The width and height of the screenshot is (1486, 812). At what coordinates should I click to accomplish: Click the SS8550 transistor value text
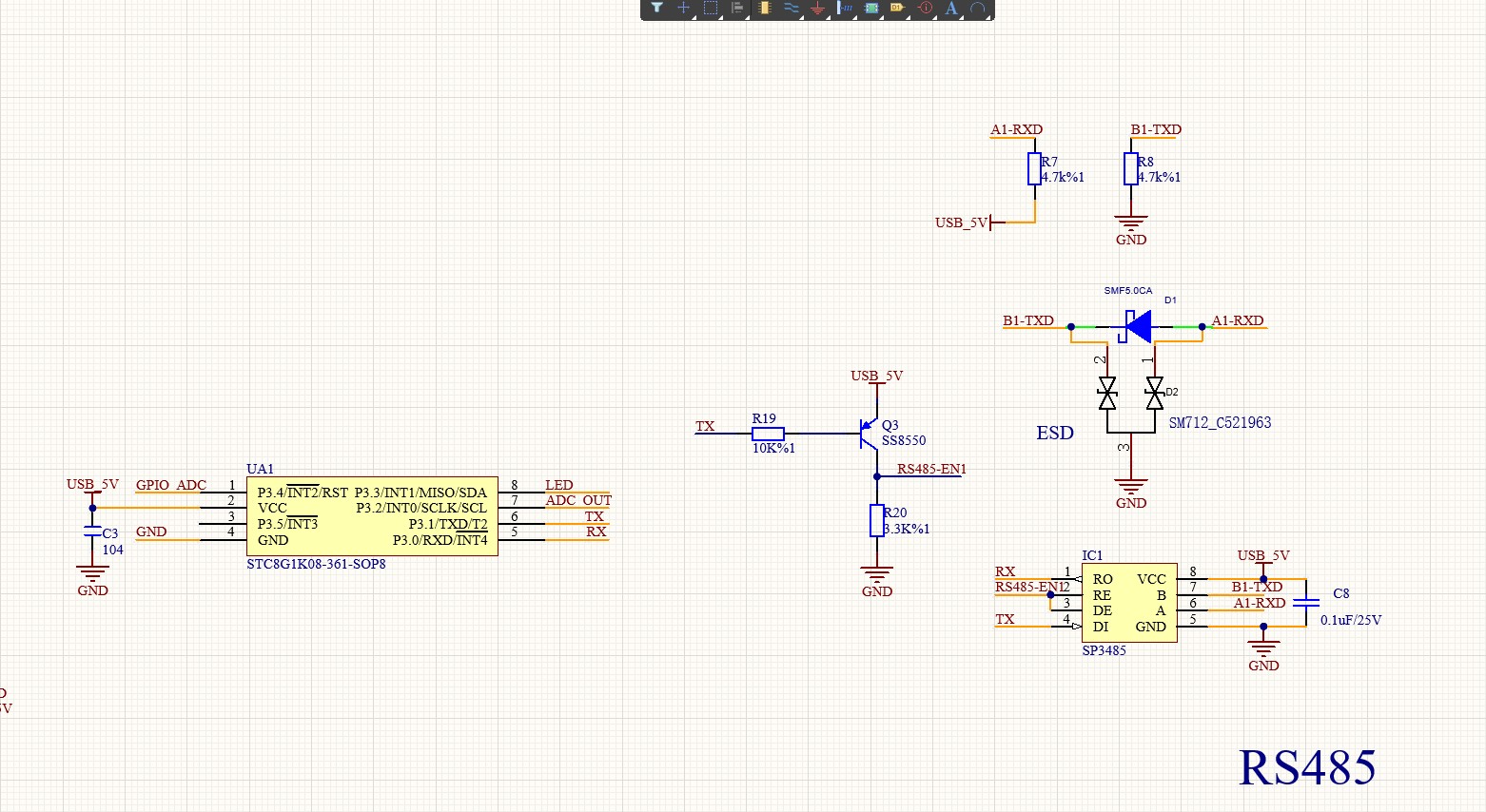pos(904,440)
